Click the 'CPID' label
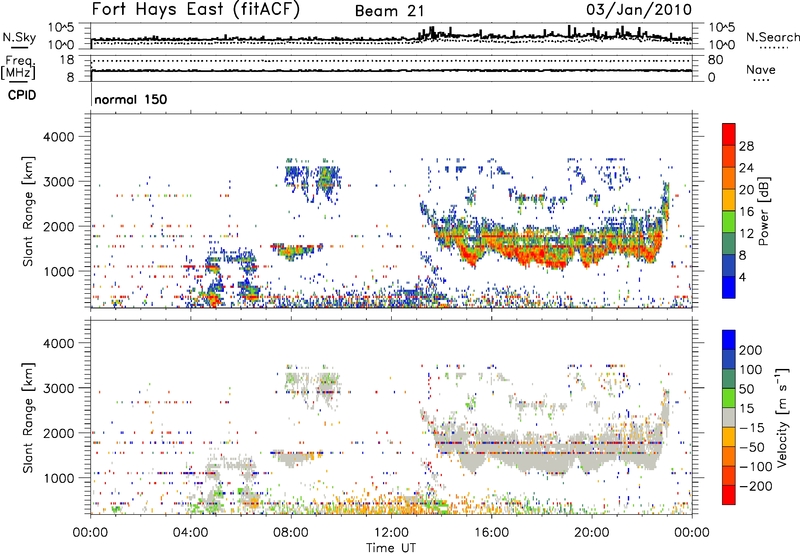Image resolution: width=800 pixels, height=554 pixels. click(22, 95)
